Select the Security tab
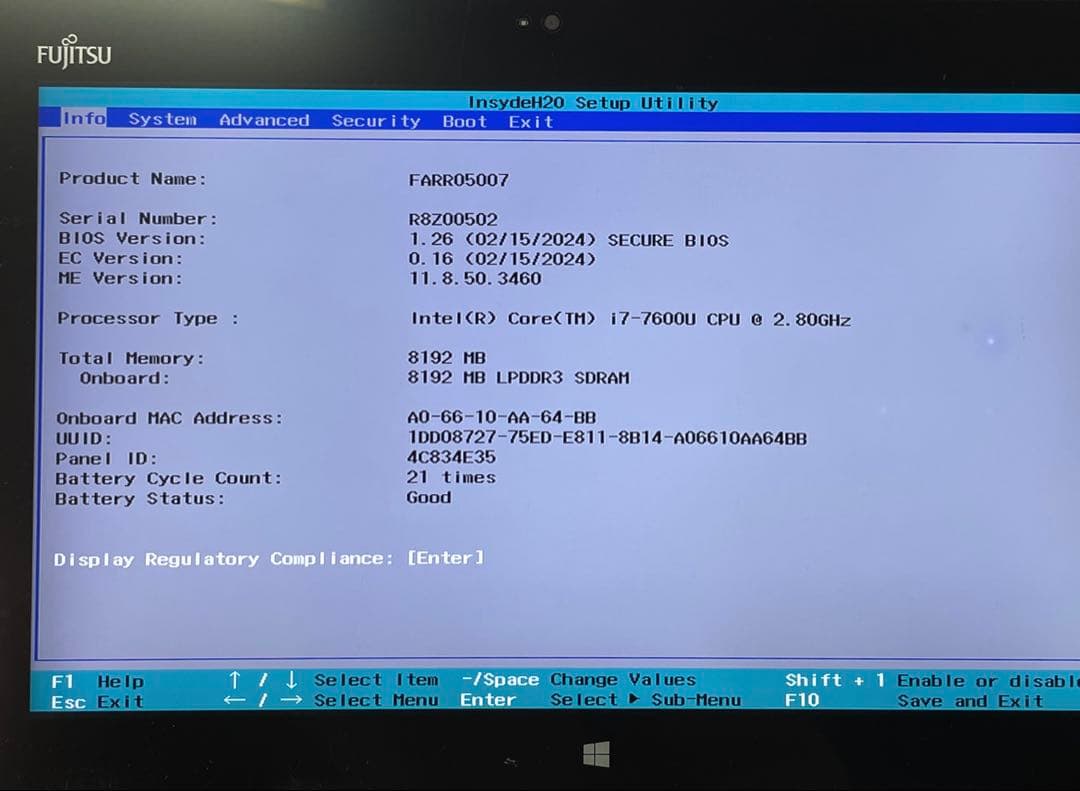This screenshot has height=791, width=1080. [376, 121]
